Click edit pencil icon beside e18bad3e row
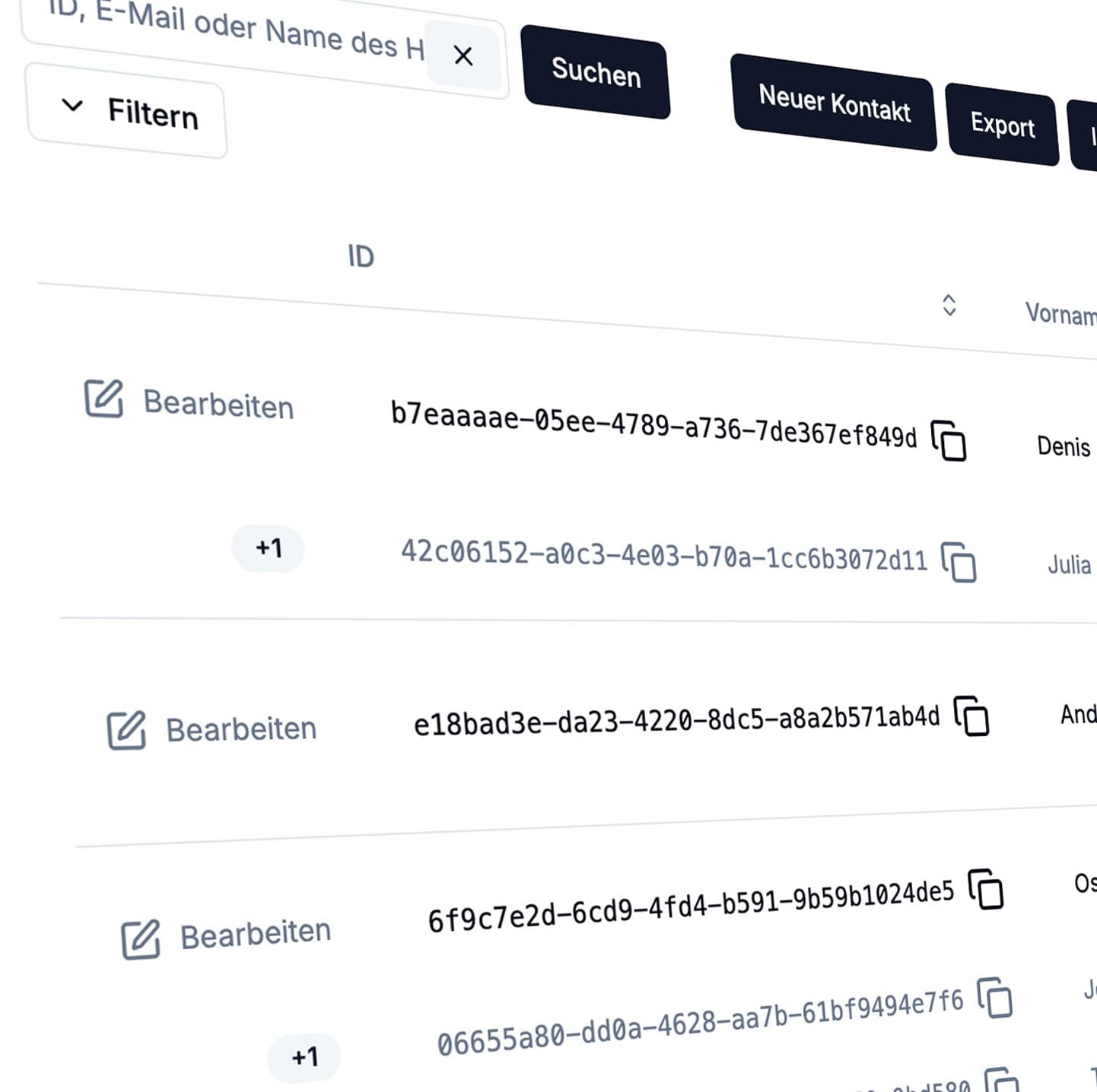 [126, 730]
